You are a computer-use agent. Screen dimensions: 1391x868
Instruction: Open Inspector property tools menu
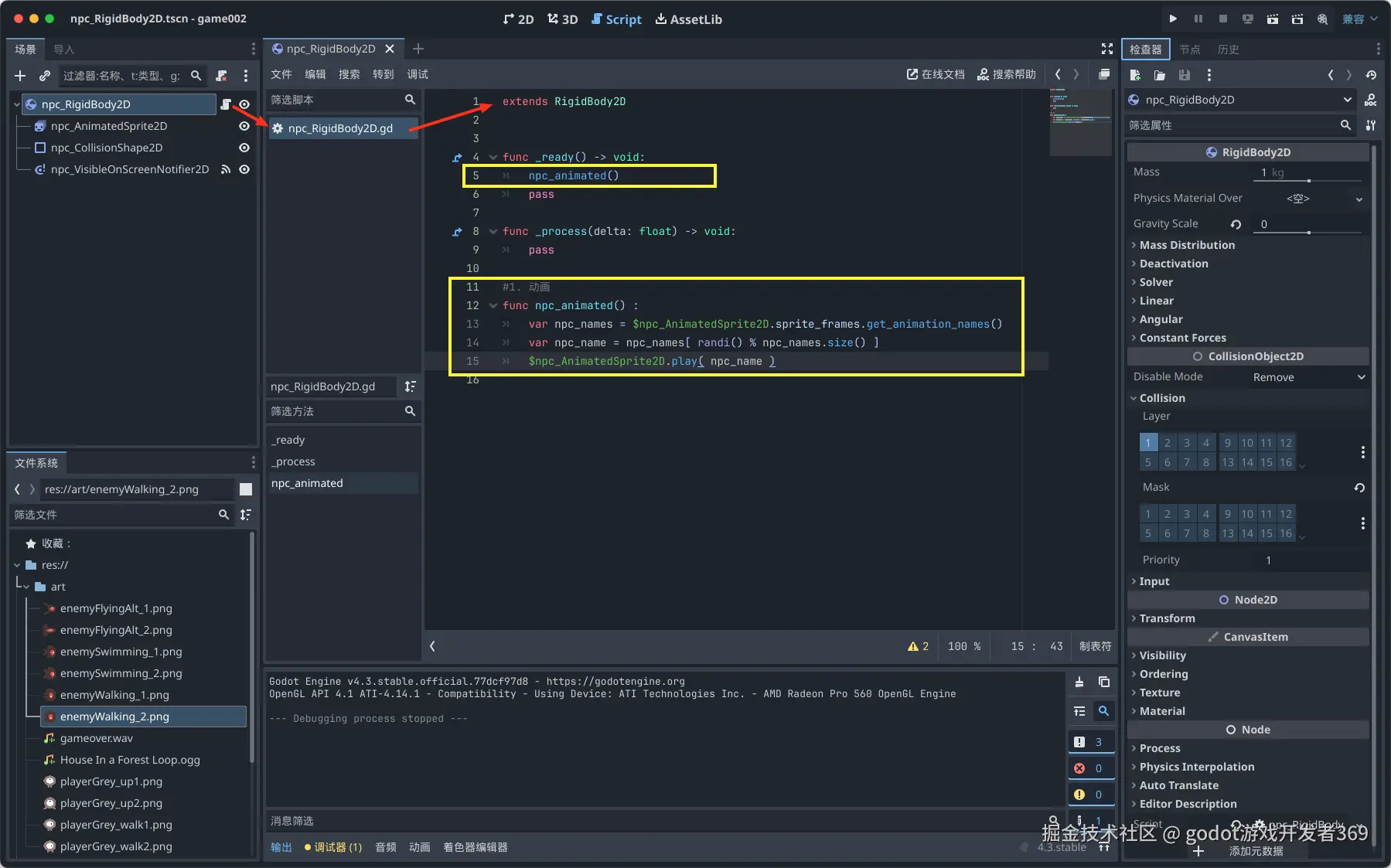(x=1371, y=125)
